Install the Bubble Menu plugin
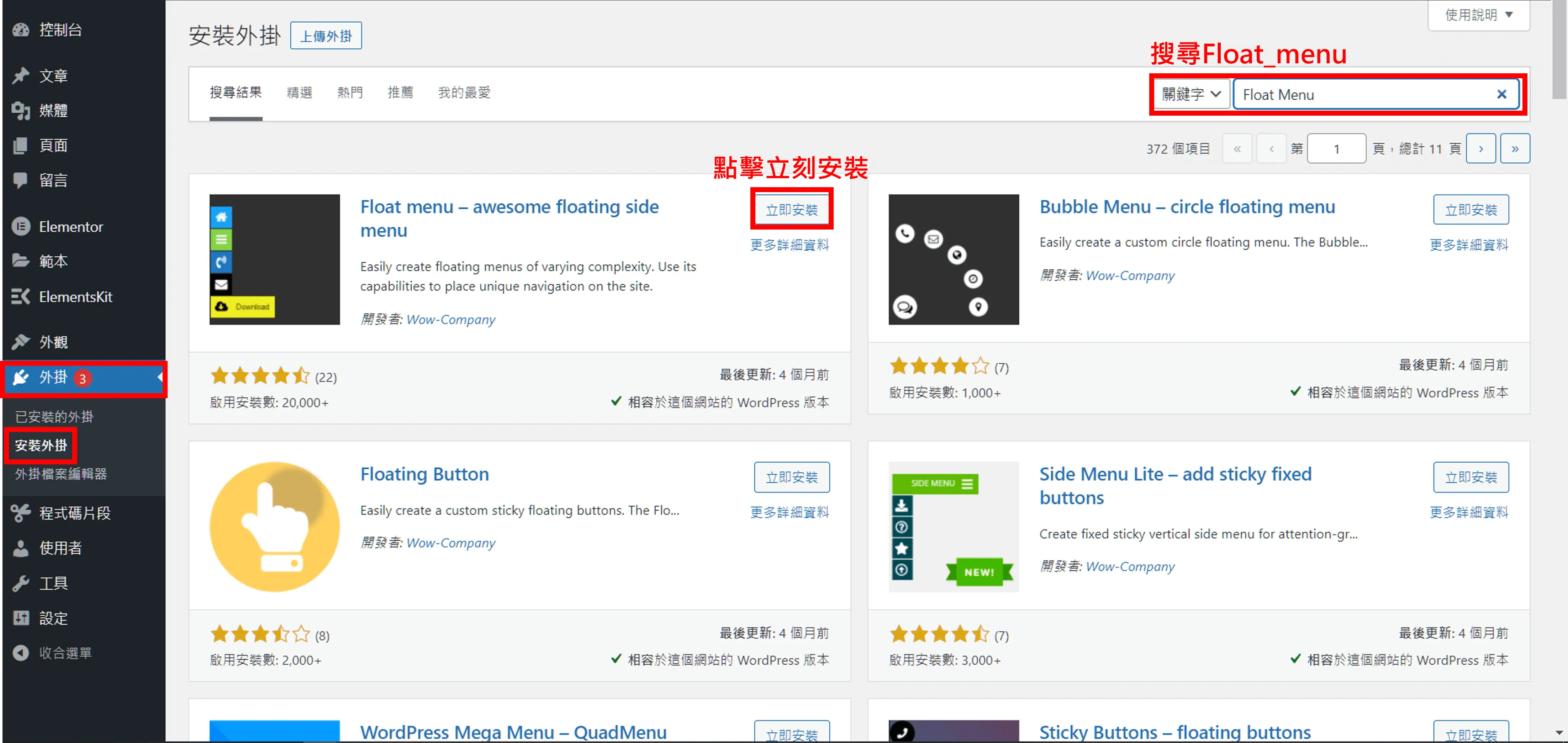Viewport: 1568px width, 743px height. 1471,210
